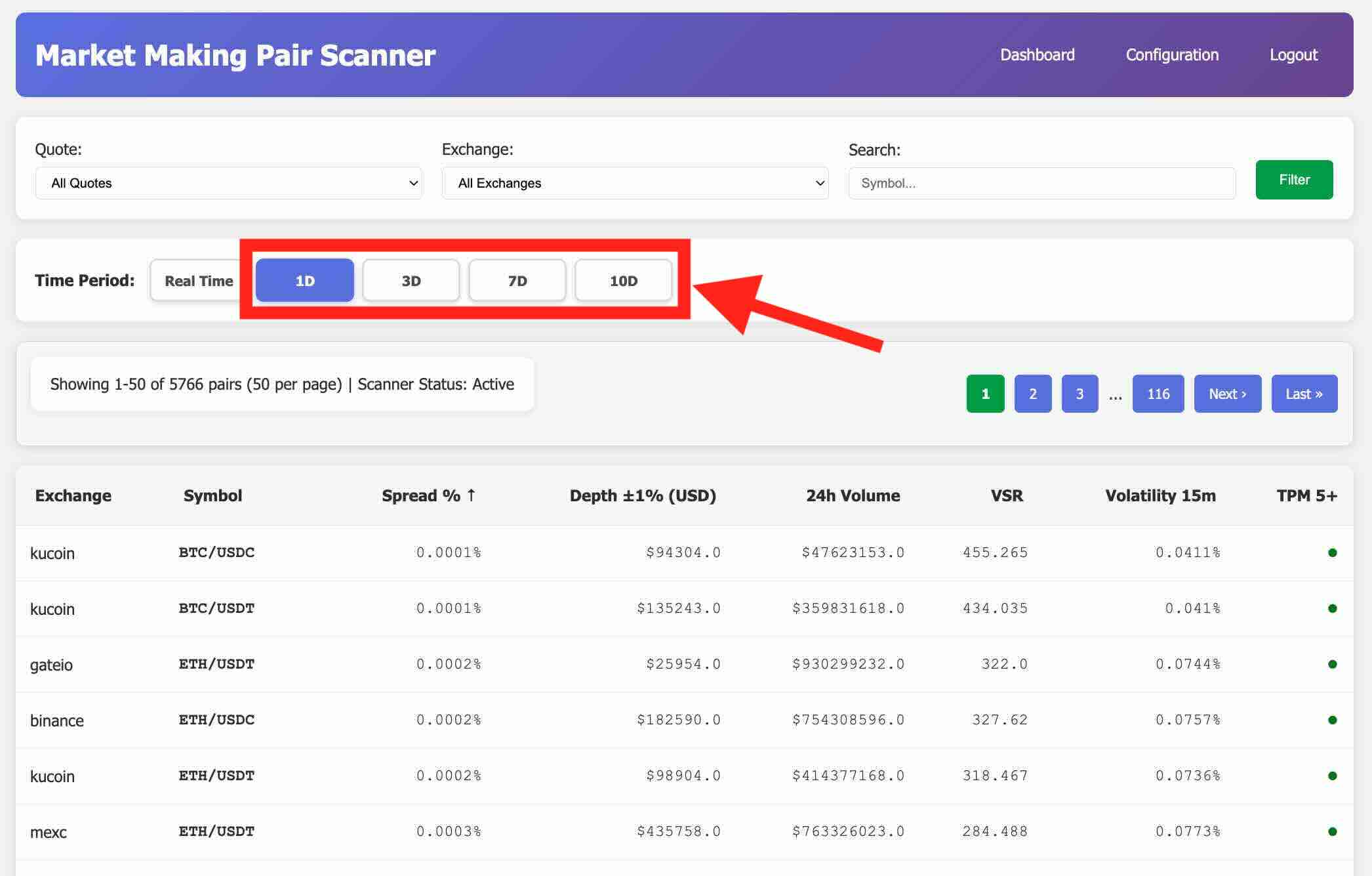Screen dimensions: 1372x876
Task: Switch time period to 7D
Action: click(517, 281)
